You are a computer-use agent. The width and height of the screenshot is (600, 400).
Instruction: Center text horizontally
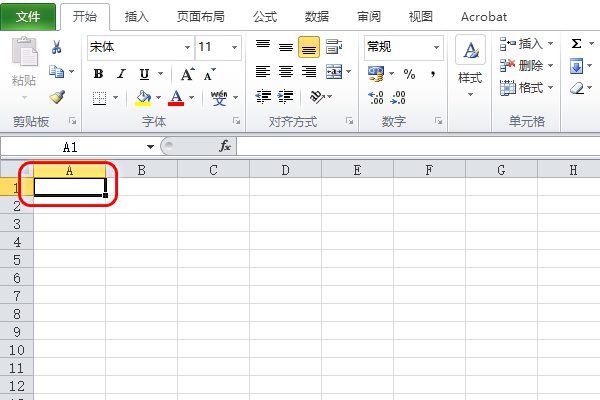[286, 72]
